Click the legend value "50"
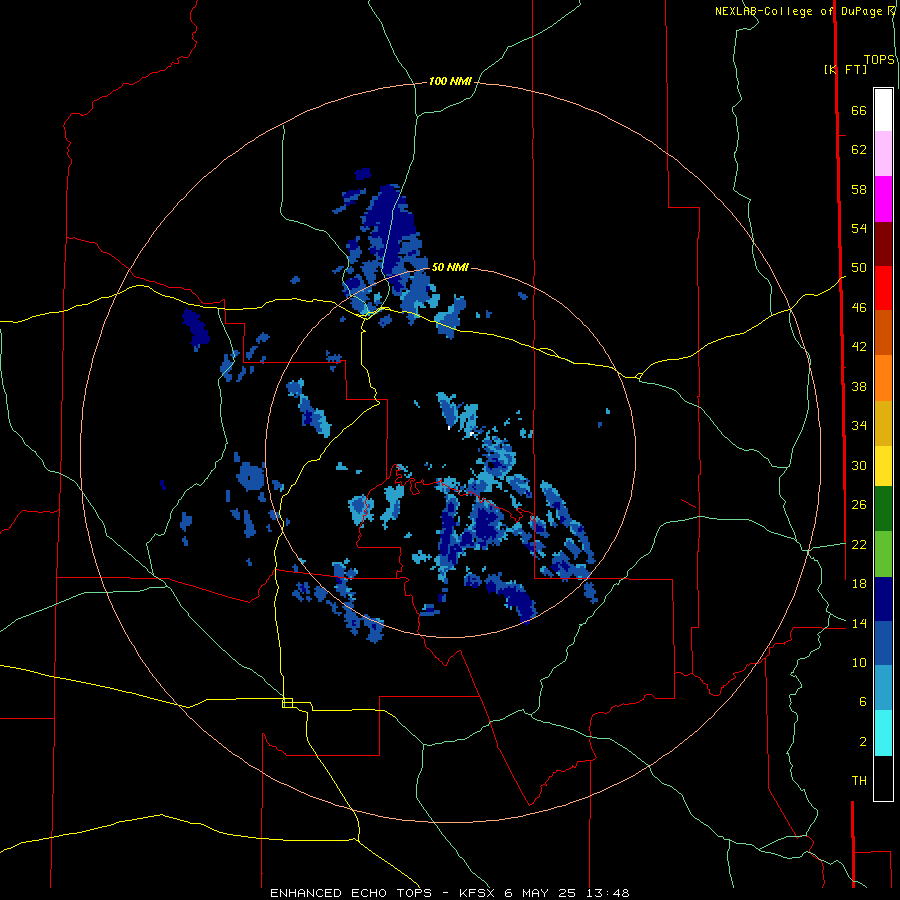The height and width of the screenshot is (900, 900). [x=859, y=268]
